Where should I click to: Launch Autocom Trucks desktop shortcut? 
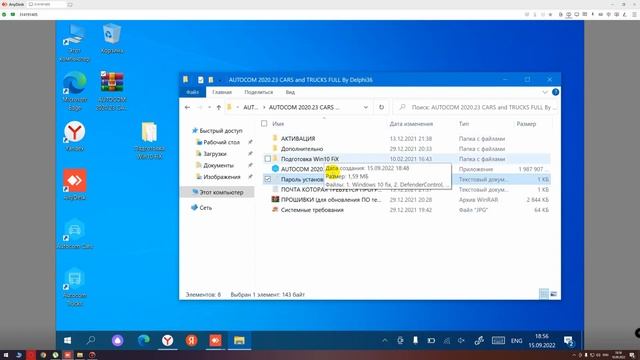75,287
